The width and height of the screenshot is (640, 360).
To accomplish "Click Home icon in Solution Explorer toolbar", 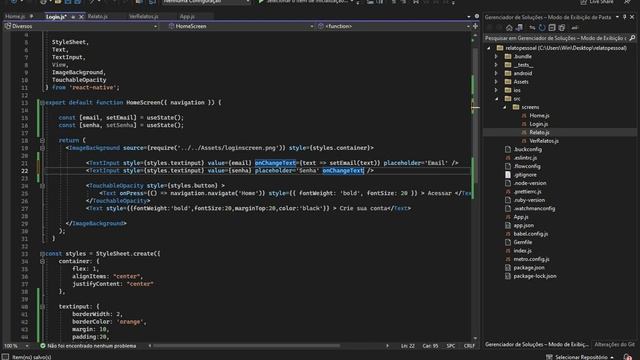I will tap(509, 28).
